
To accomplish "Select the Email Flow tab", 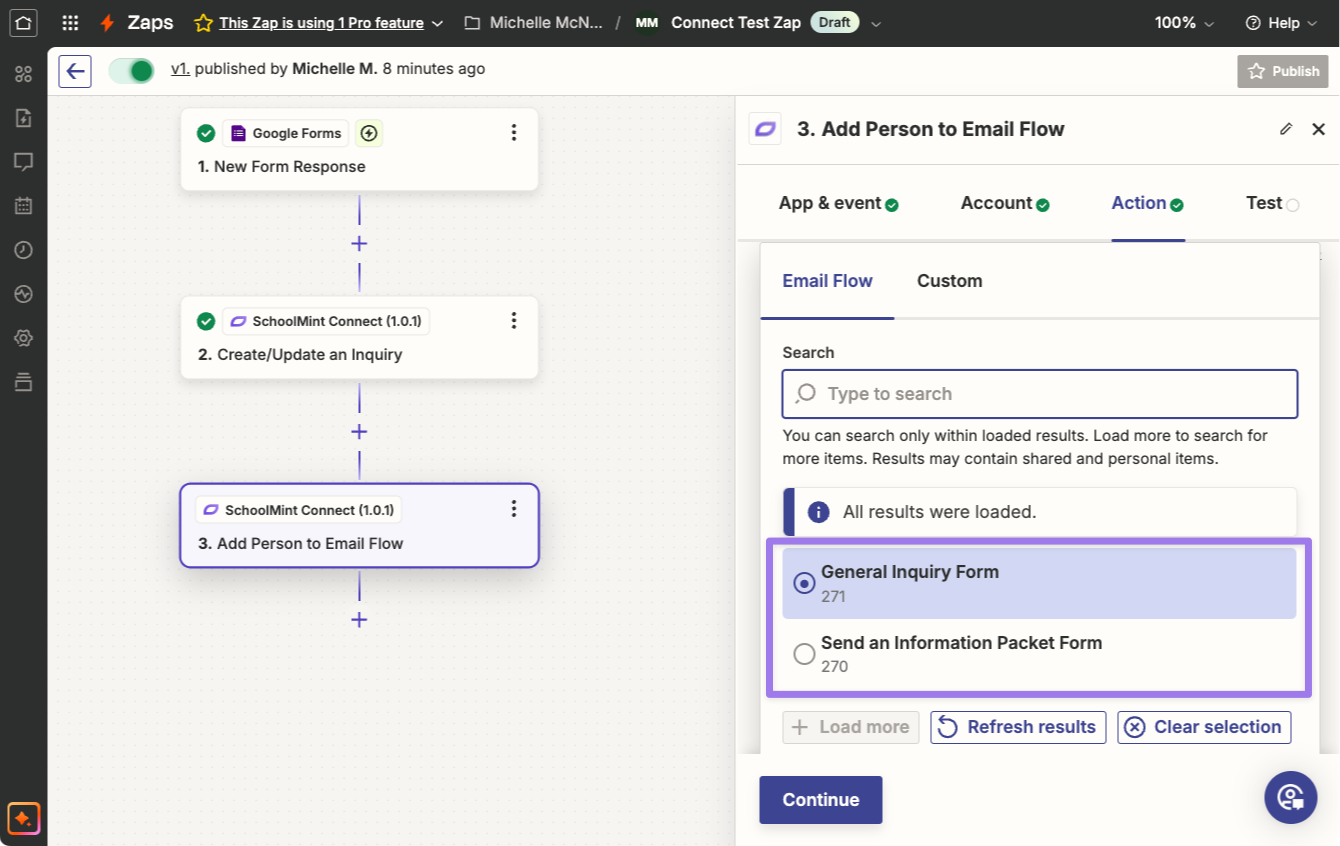I will coord(827,281).
